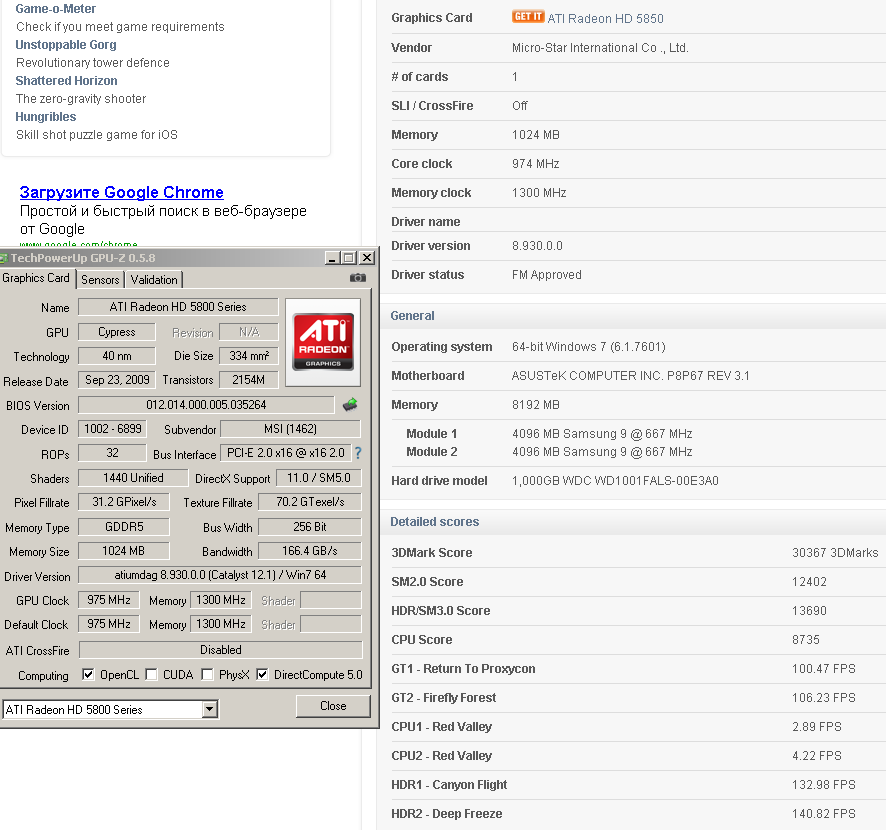This screenshot has width=886, height=830.
Task: Click the GPU Clock 975 MHz field
Action: [x=108, y=599]
